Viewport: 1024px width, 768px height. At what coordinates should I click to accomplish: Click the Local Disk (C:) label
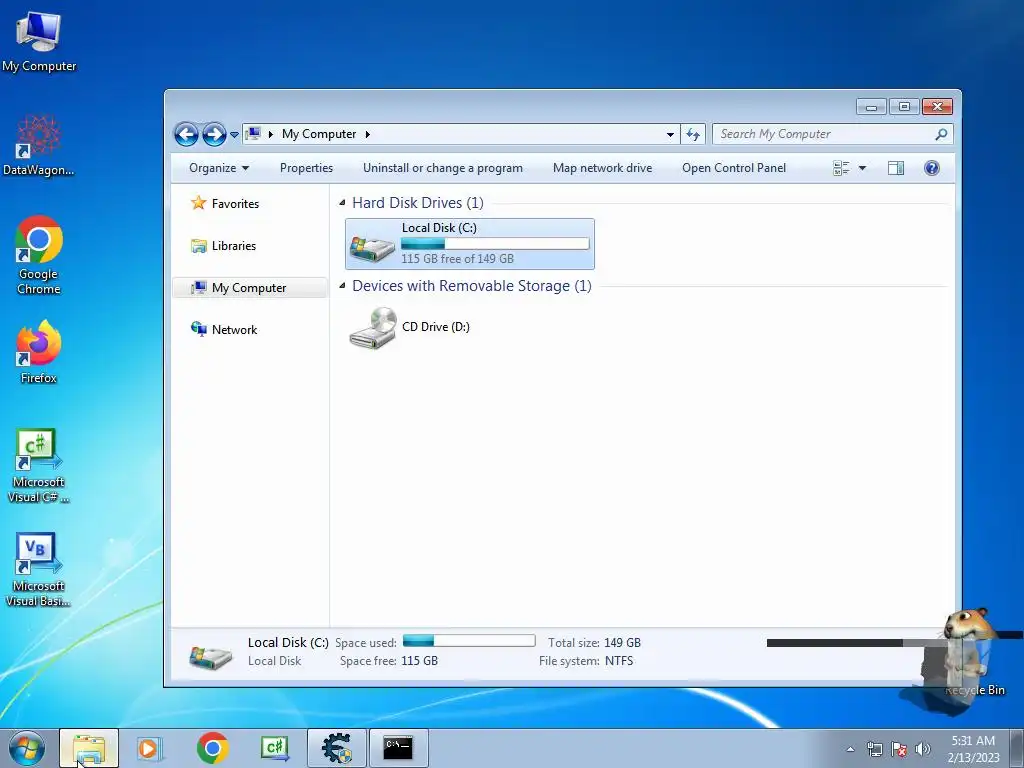439,228
